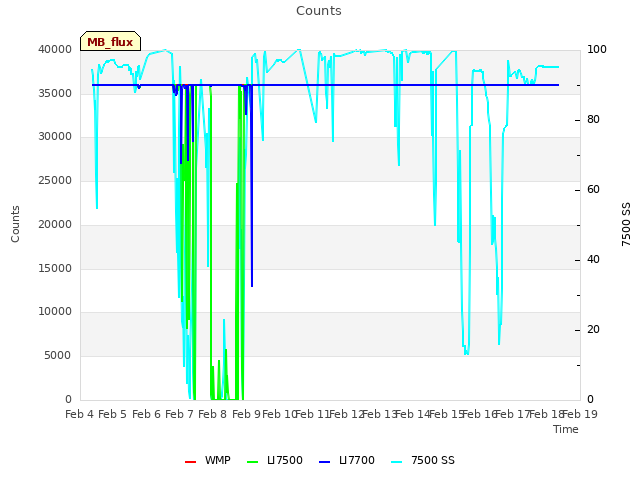Screen dimensions: 640x480
Task: Click the MB_flux label box
Action: pos(110,41)
